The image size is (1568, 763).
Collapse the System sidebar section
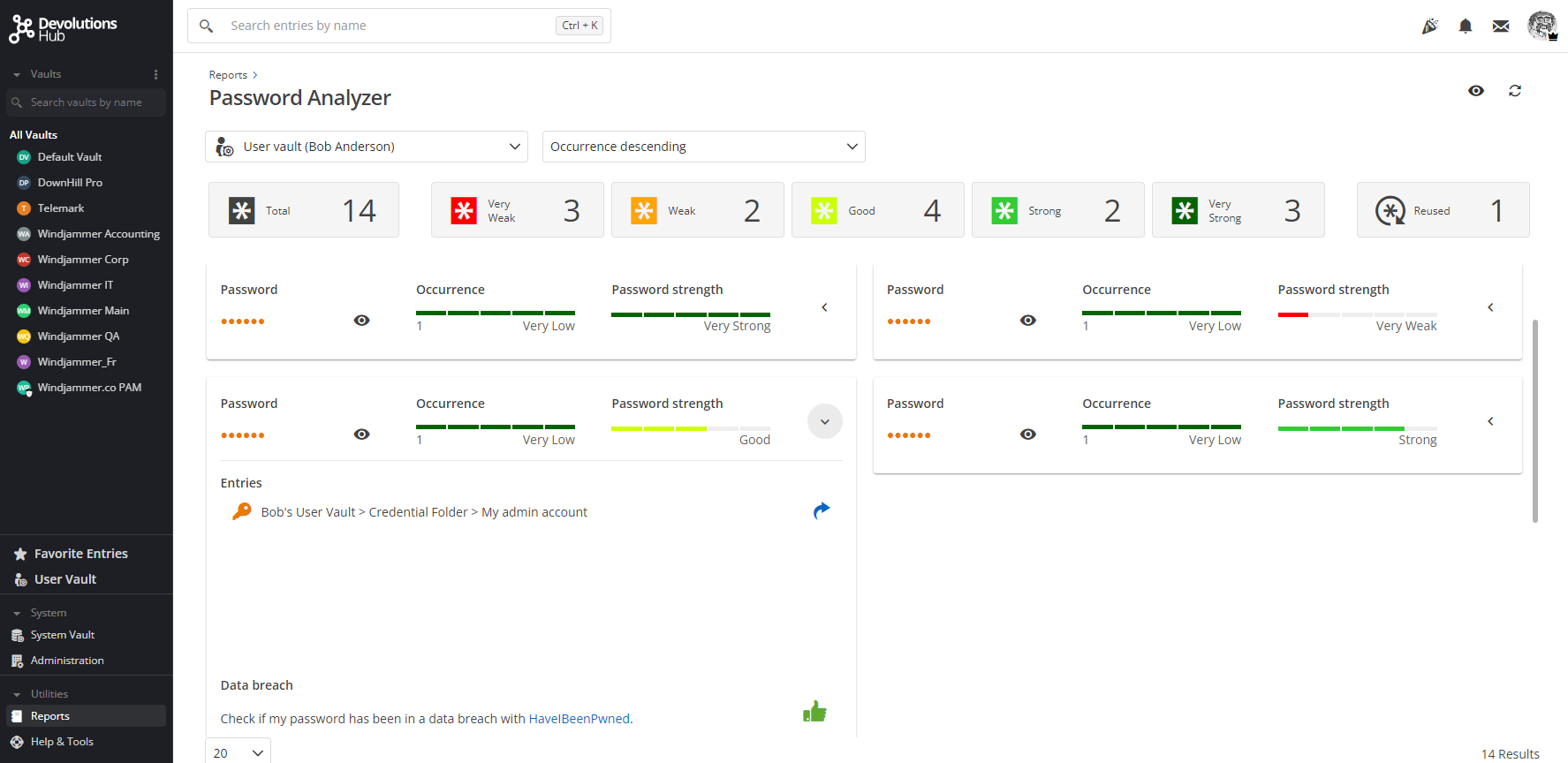[x=17, y=614]
